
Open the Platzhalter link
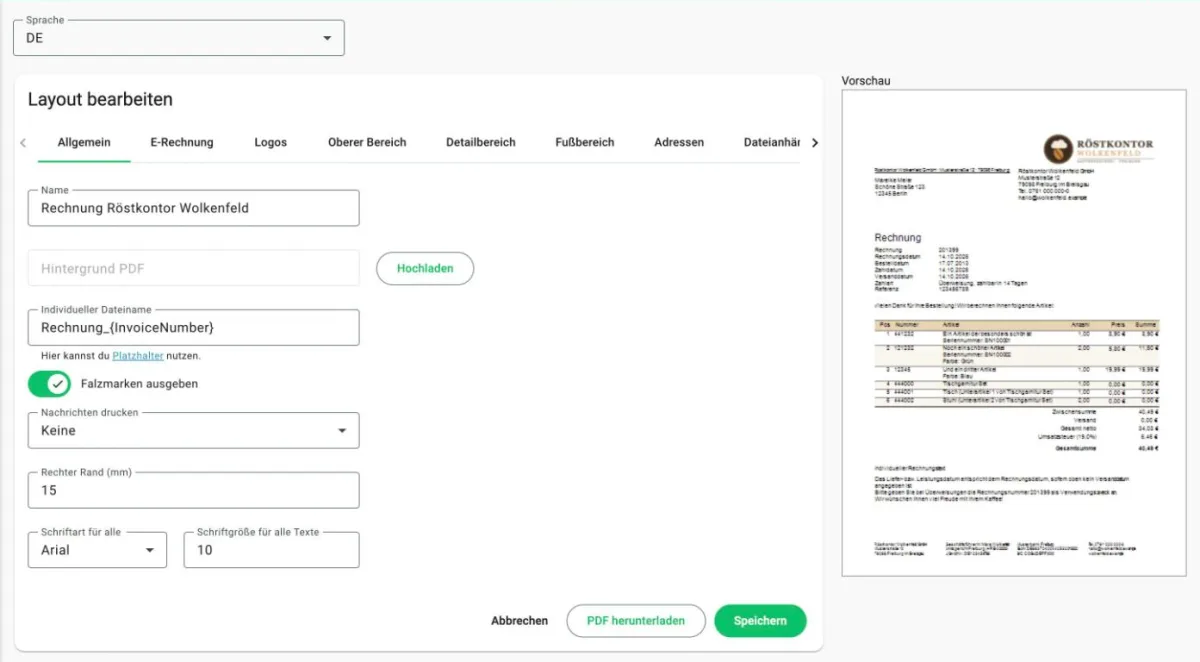[x=138, y=355]
